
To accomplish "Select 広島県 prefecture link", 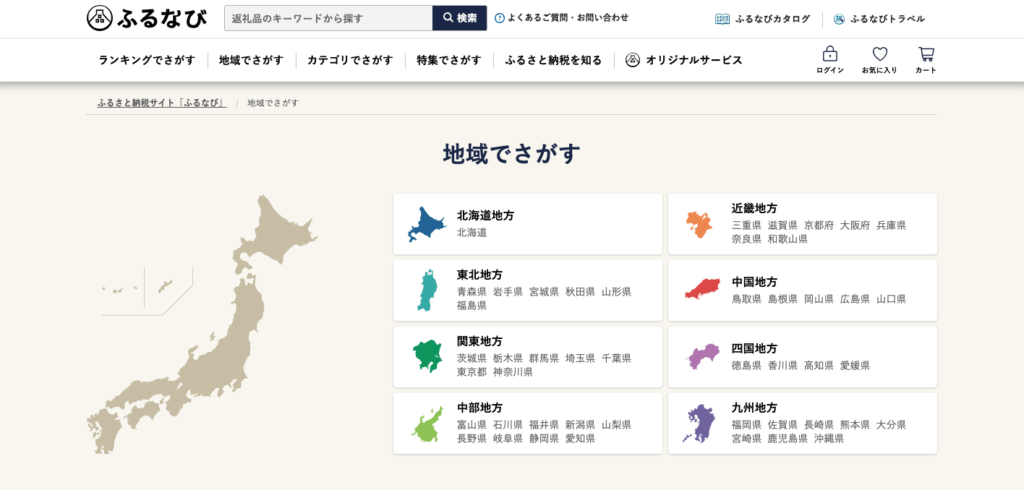I will (x=855, y=299).
